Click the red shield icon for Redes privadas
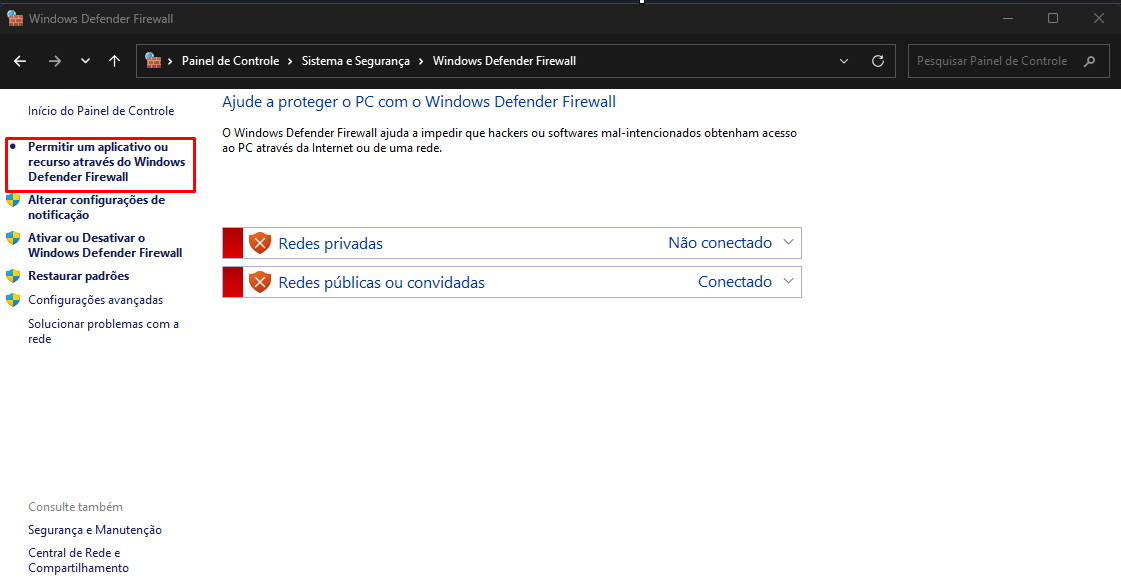 click(x=260, y=243)
